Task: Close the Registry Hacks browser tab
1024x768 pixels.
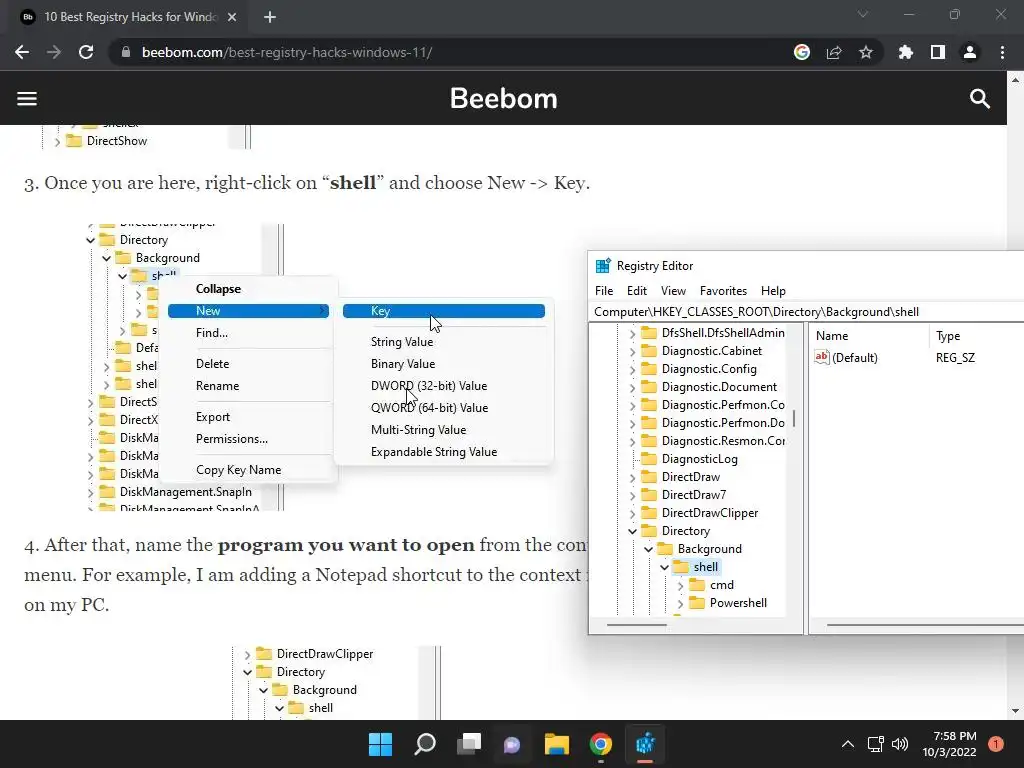Action: pos(232,17)
